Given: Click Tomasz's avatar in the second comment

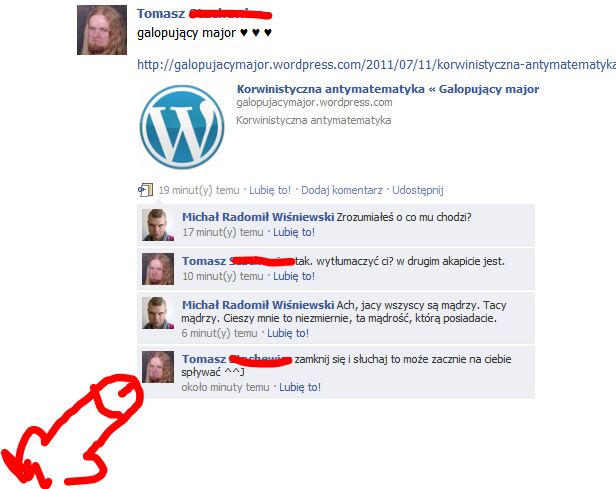Looking at the screenshot, I should 158,269.
